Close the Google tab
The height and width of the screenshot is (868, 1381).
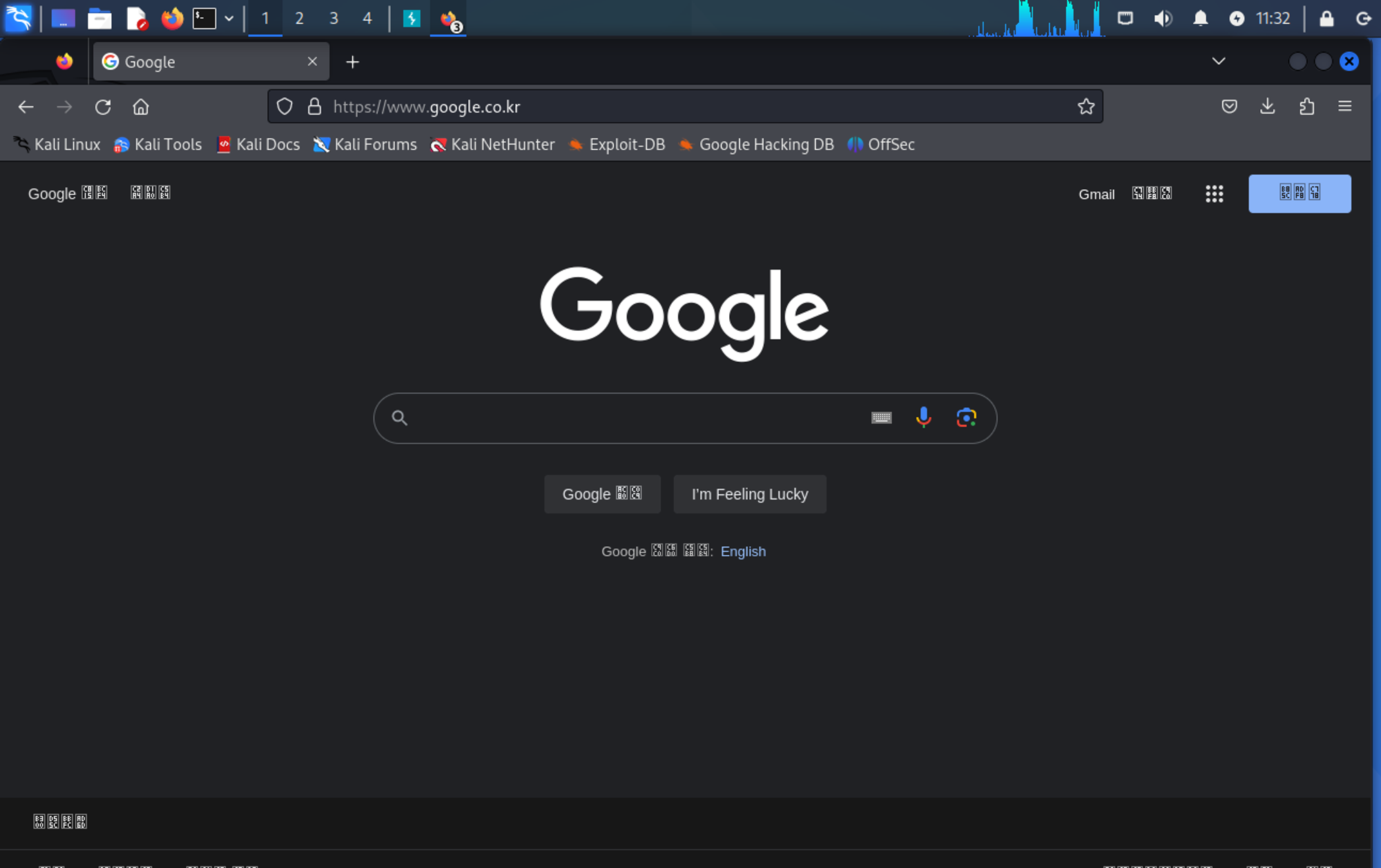pos(312,61)
